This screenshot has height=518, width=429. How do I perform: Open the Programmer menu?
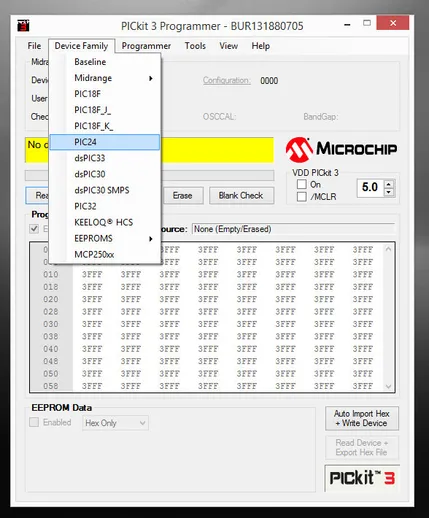146,46
